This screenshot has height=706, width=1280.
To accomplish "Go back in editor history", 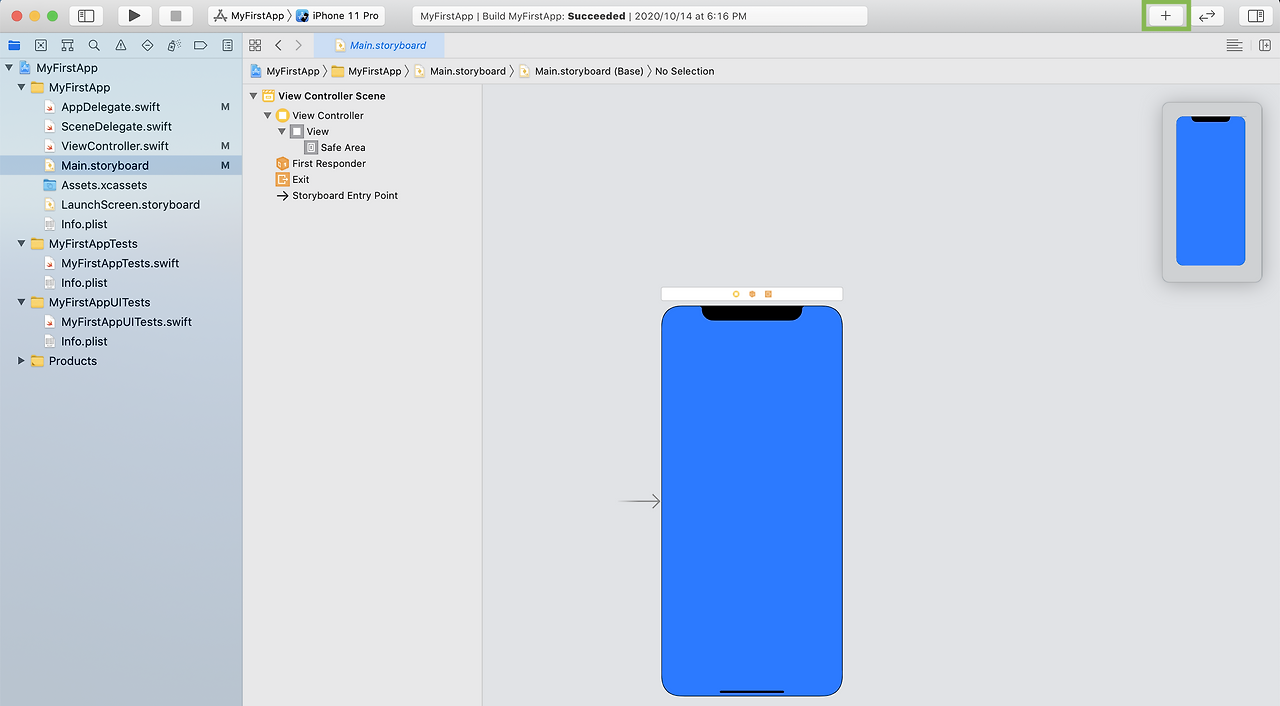I will [278, 45].
